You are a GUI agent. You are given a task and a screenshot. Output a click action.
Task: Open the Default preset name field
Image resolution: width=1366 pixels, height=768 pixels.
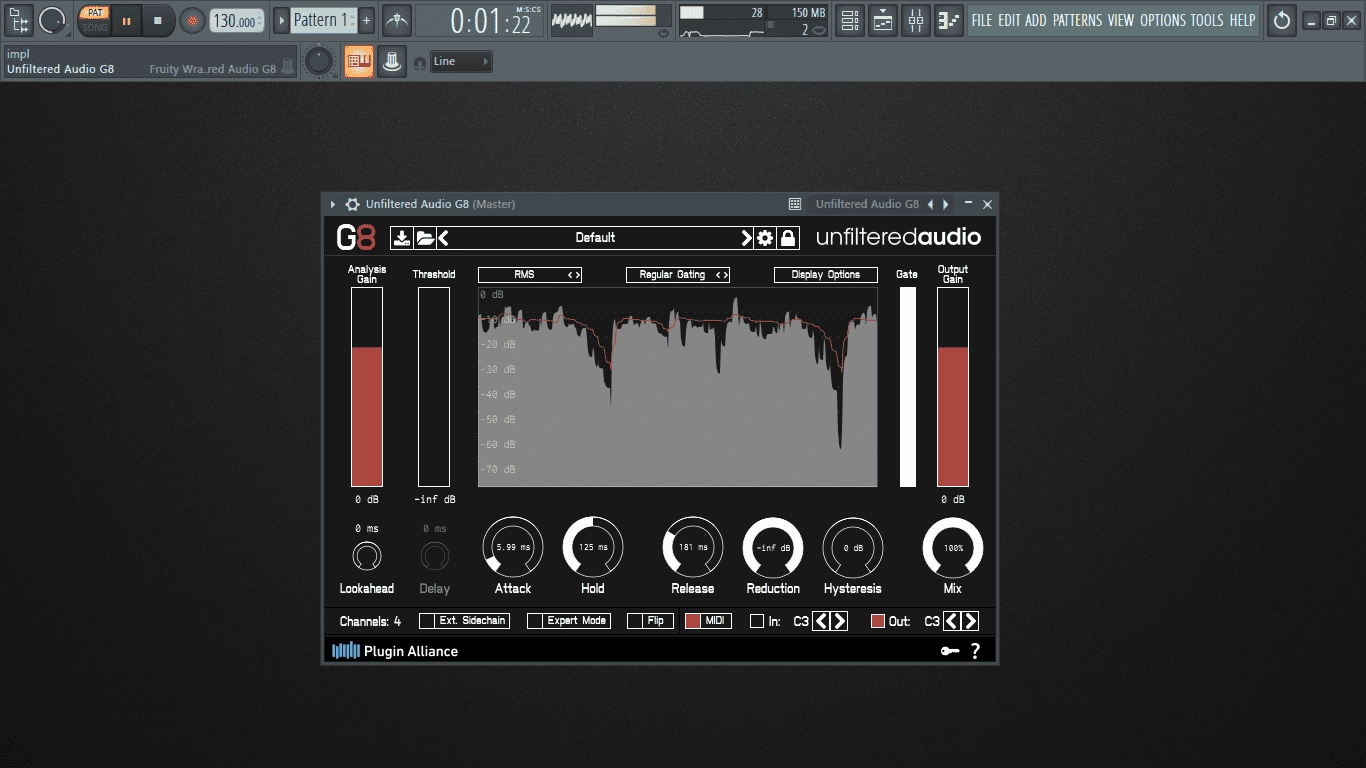tap(595, 238)
